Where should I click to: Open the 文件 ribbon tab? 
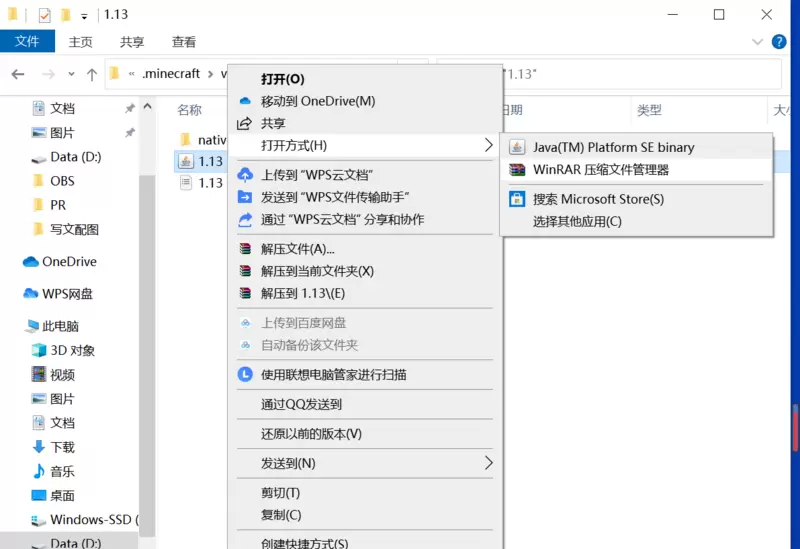pos(27,41)
